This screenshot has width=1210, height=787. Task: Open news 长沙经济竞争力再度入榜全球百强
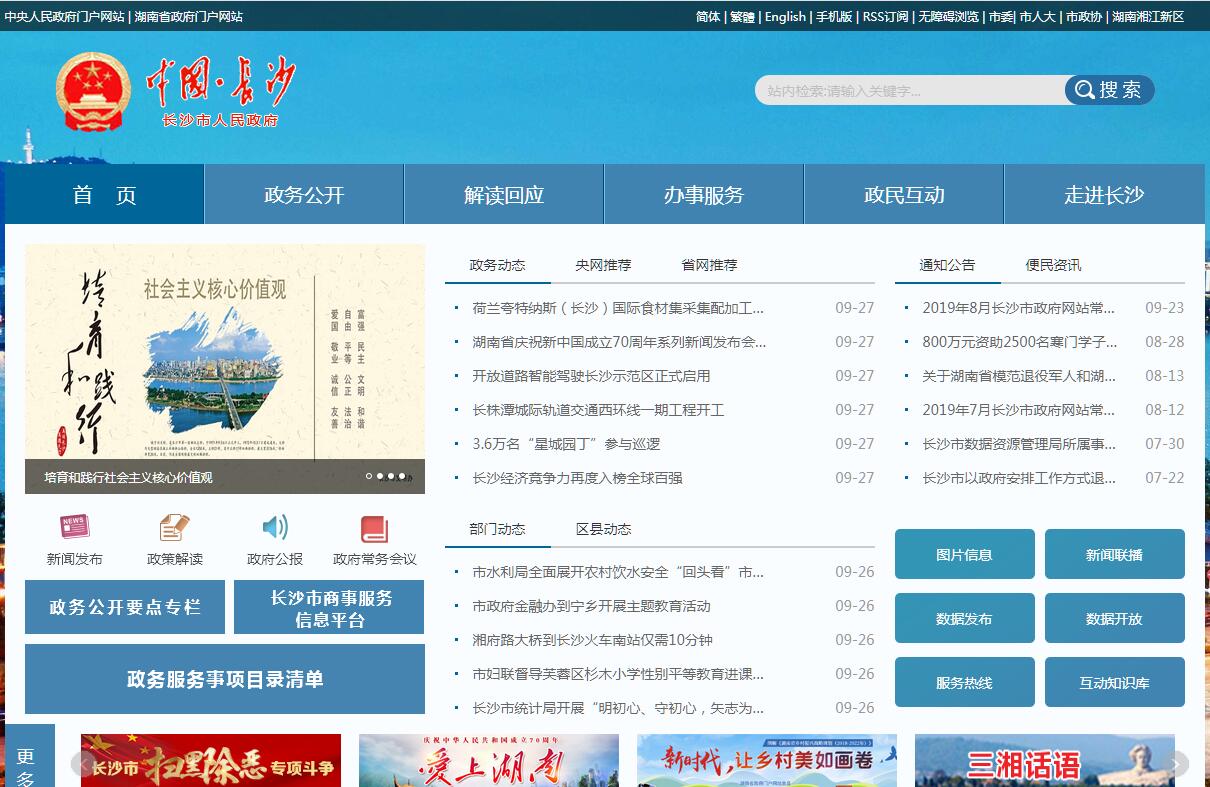[577, 478]
